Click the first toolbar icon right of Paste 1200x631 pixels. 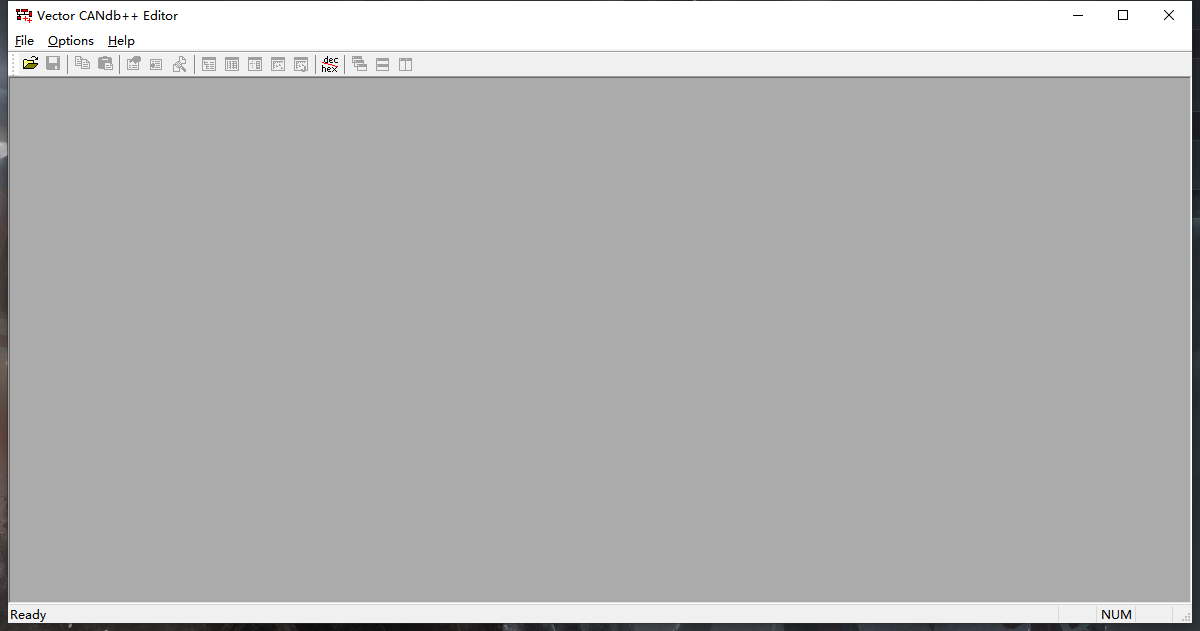click(133, 64)
